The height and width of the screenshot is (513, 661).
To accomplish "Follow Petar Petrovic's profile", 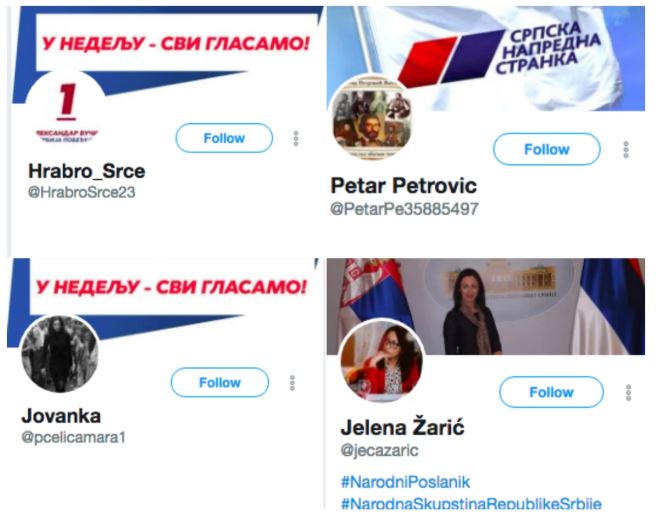I will [546, 149].
